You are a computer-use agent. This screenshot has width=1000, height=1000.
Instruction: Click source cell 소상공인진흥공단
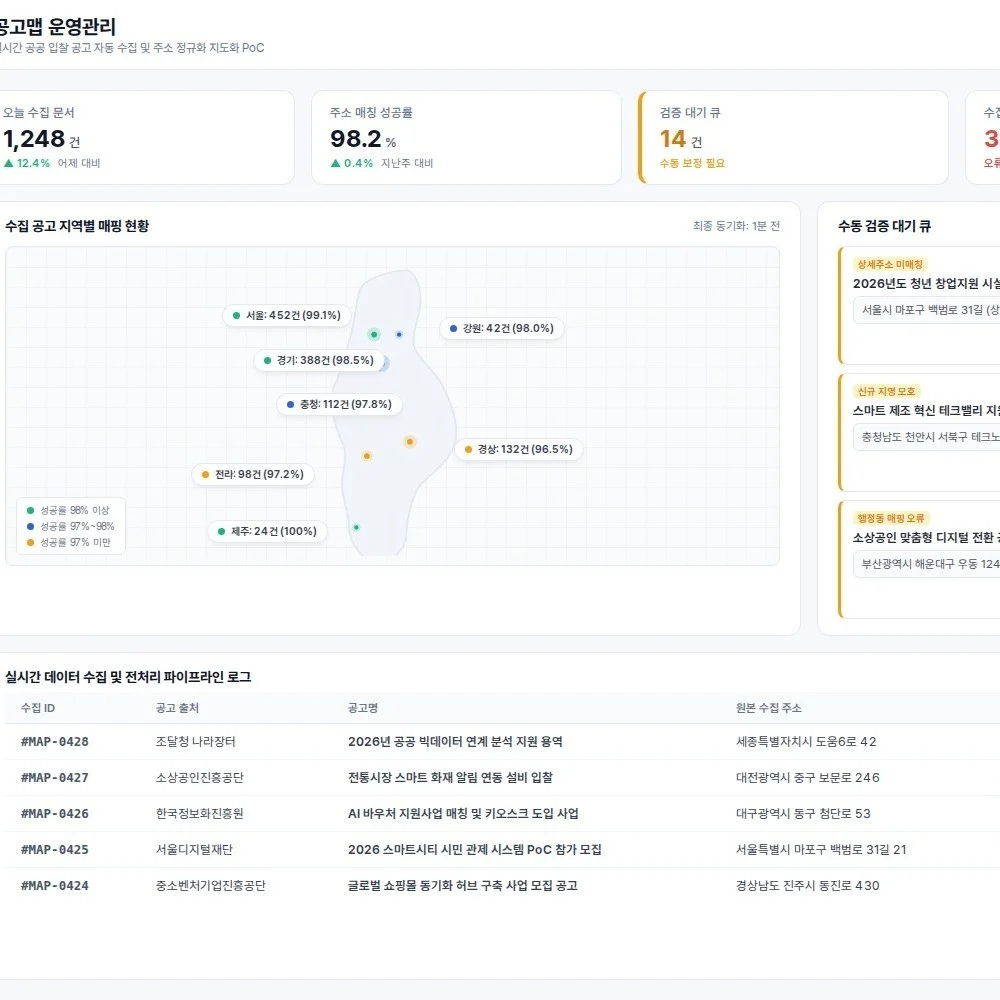pyautogui.click(x=200, y=777)
